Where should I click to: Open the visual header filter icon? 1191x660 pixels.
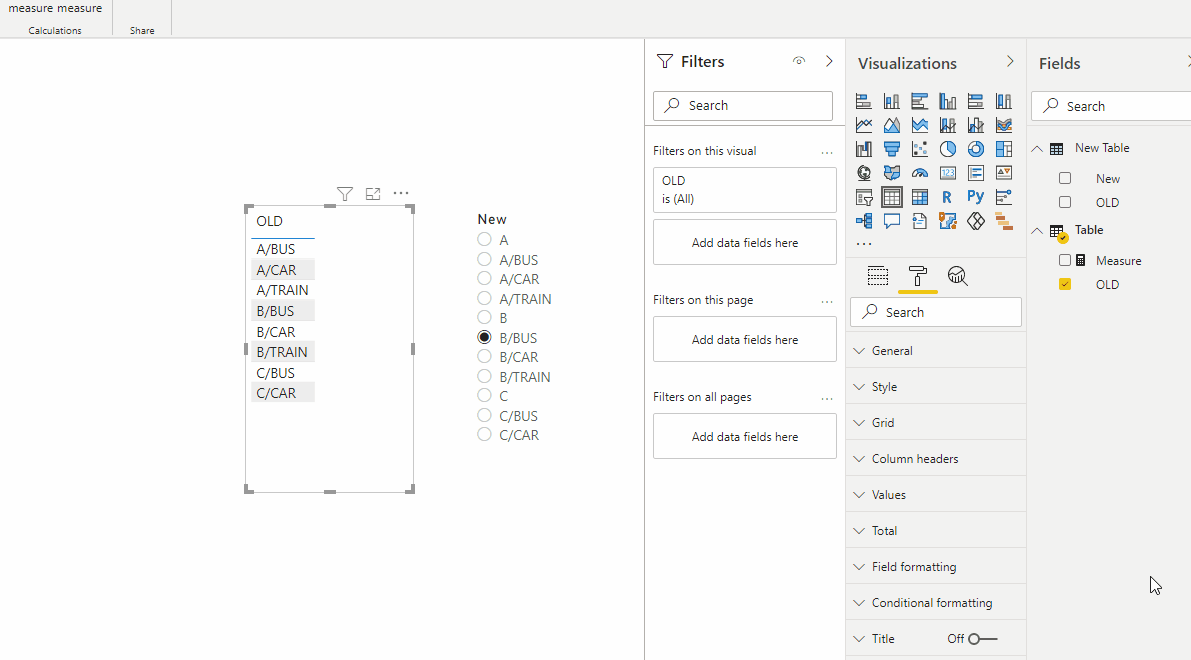(x=345, y=194)
